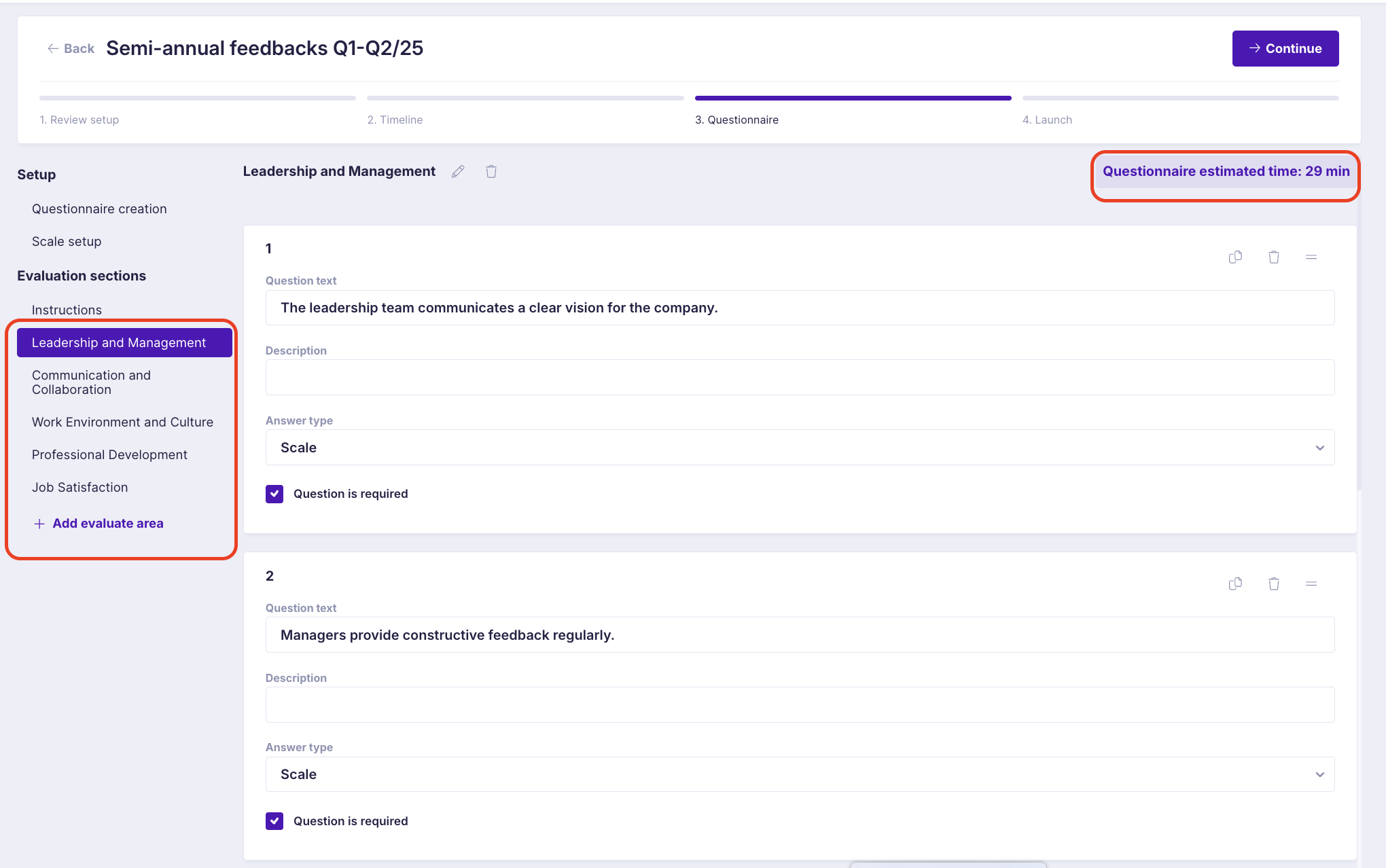Click the Review setup progress bar
The width and height of the screenshot is (1386, 868).
(x=197, y=98)
